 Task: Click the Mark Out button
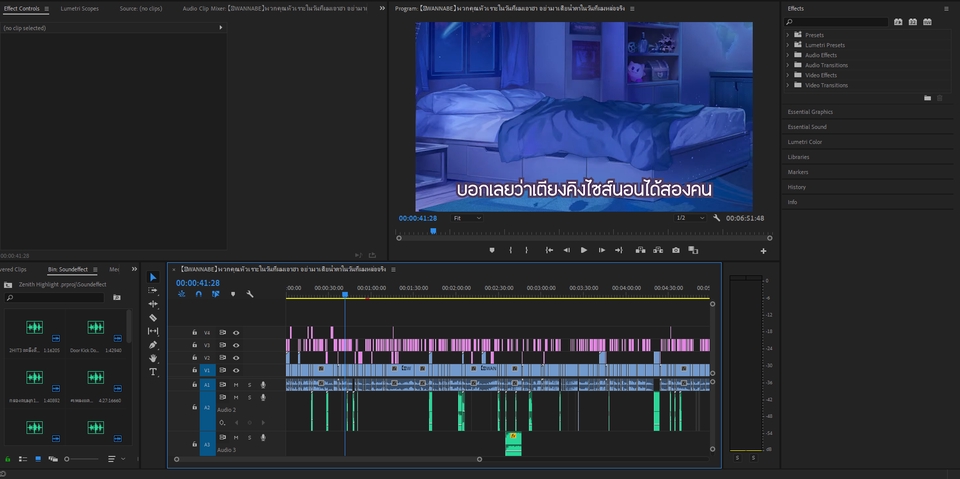(x=526, y=250)
